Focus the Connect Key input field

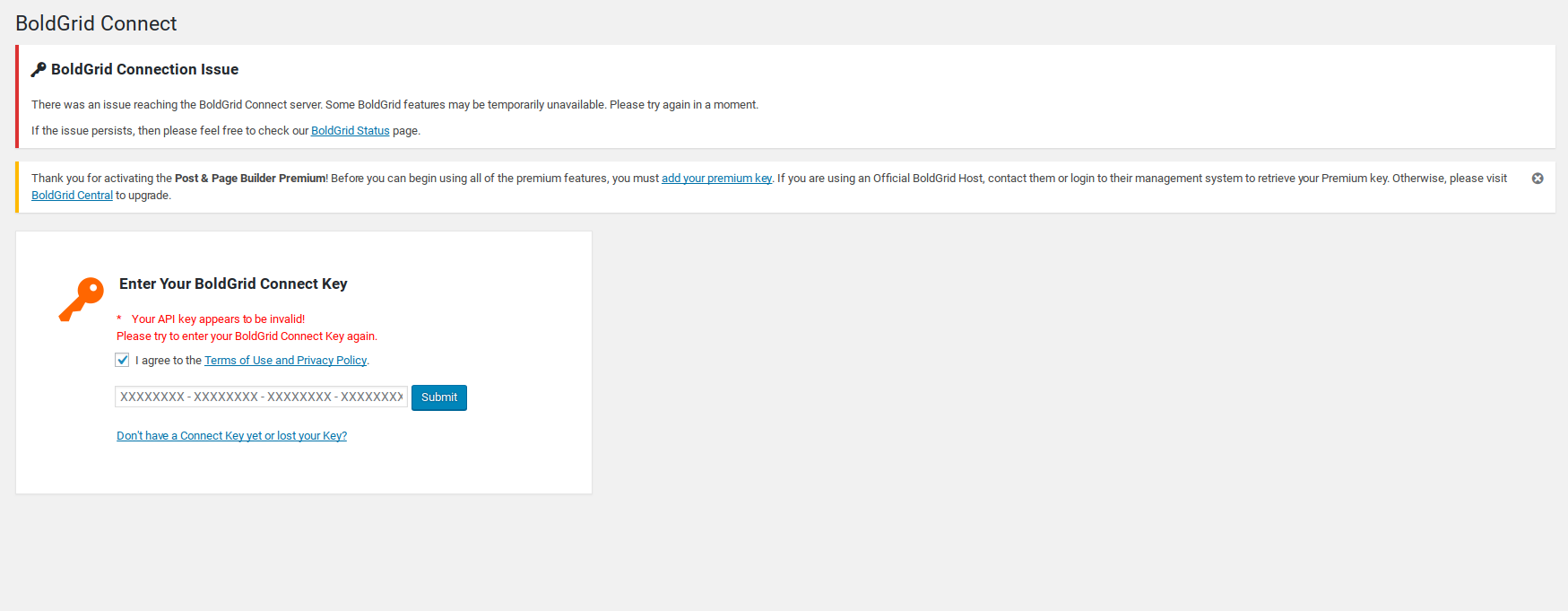[x=261, y=397]
